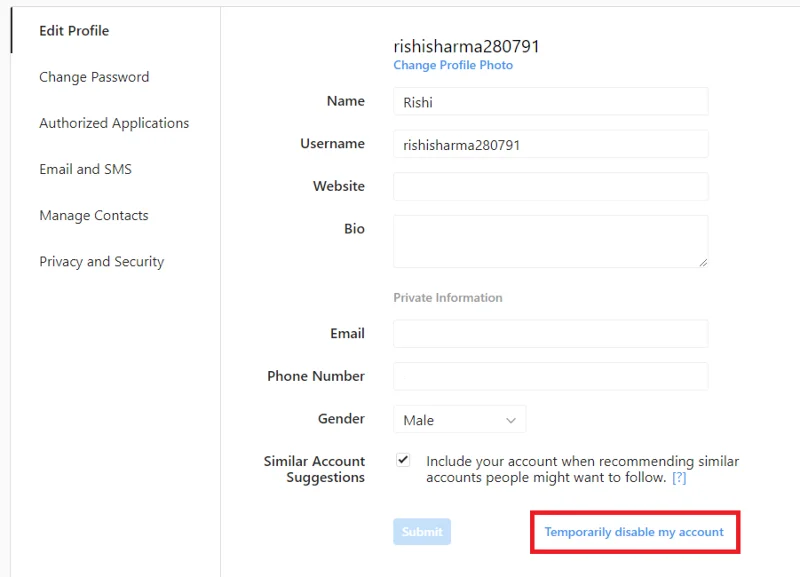The height and width of the screenshot is (577, 800).
Task: Open the [?] help link
Action: [679, 478]
